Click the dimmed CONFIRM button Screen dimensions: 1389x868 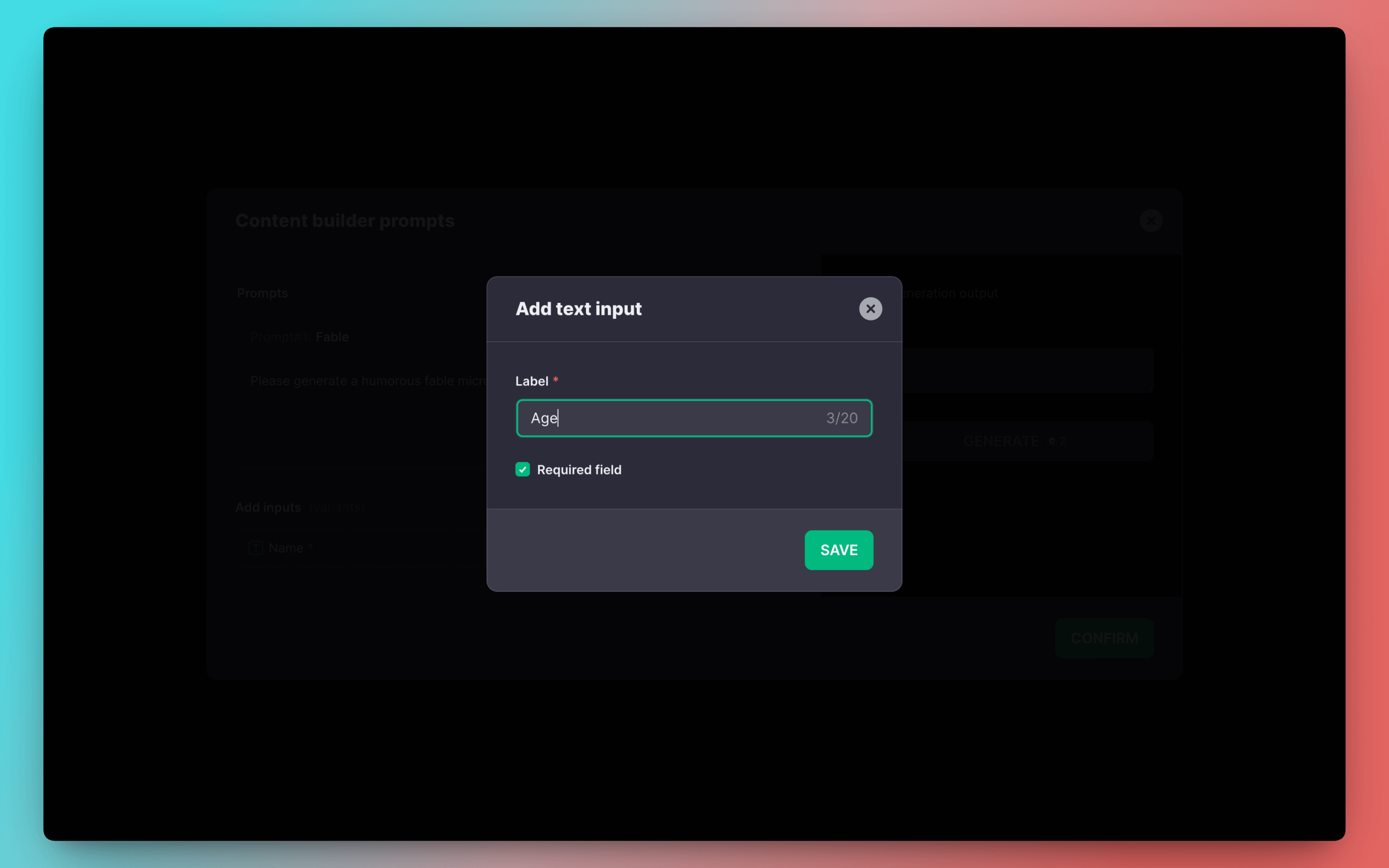[1104, 638]
